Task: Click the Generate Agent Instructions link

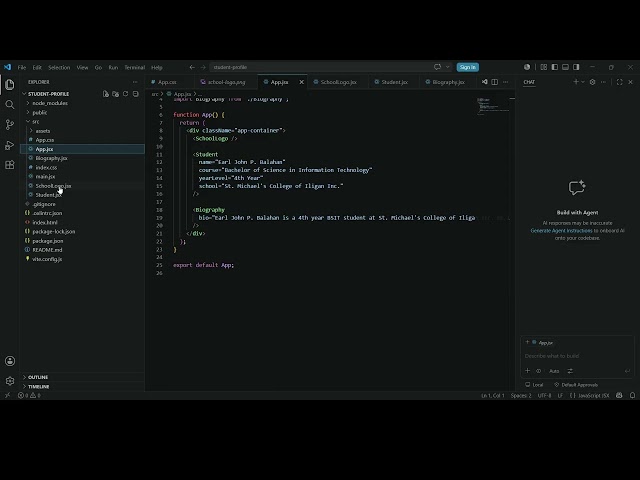Action: [x=561, y=231]
